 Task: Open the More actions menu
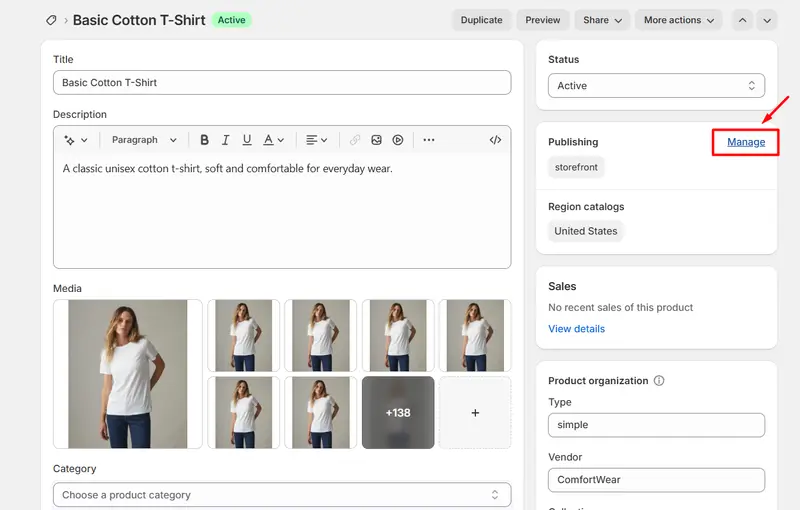679,20
